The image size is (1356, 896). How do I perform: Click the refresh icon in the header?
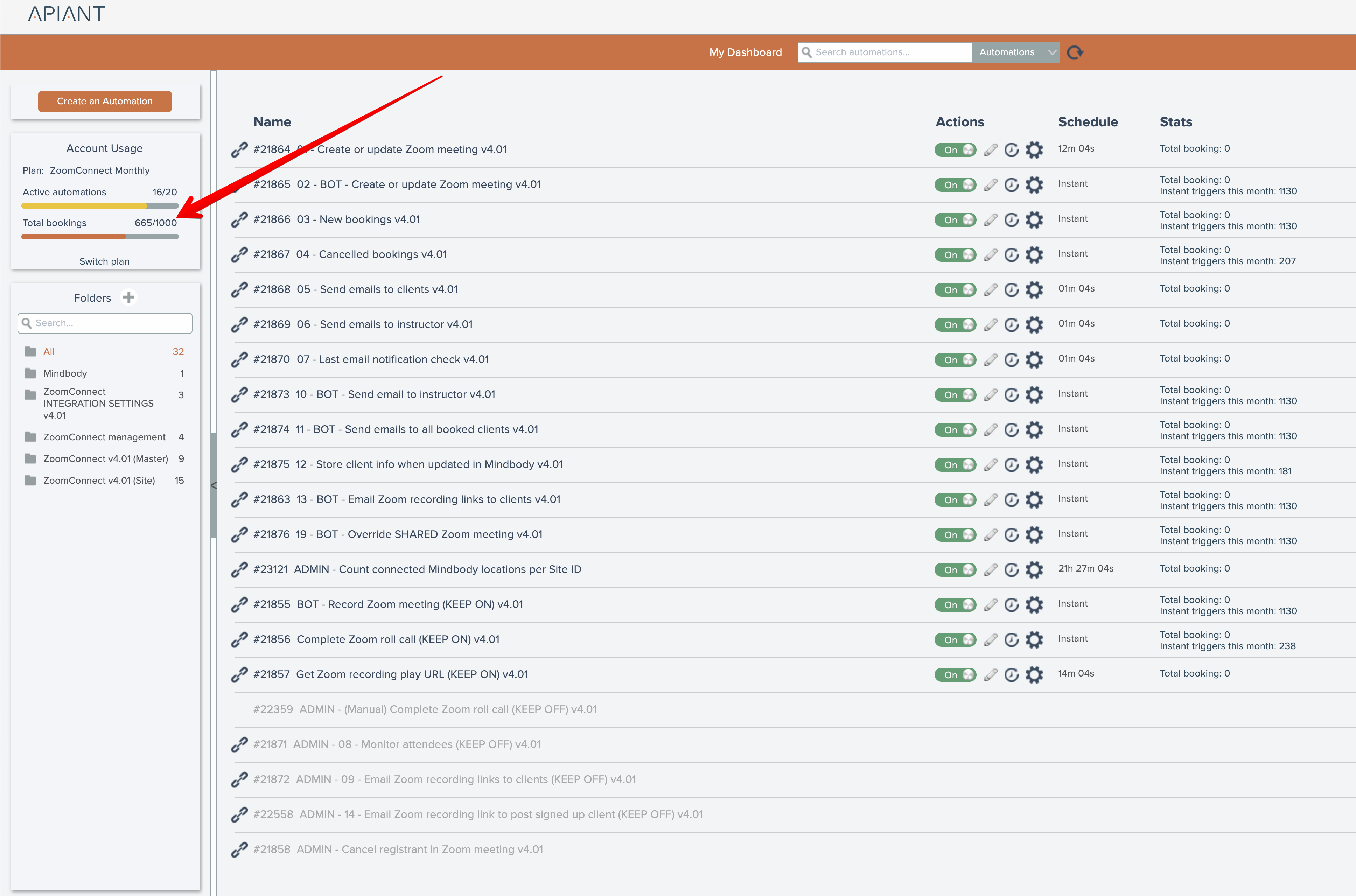tap(1075, 52)
